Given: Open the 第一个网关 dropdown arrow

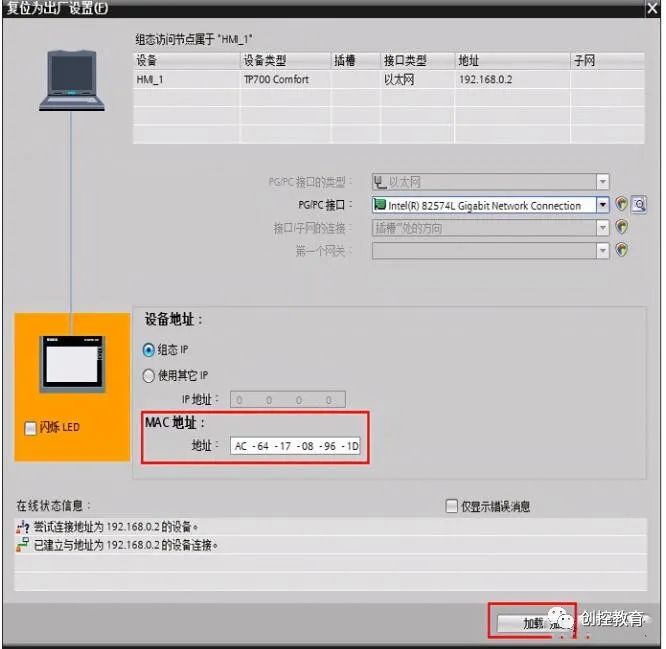Looking at the screenshot, I should (x=602, y=251).
